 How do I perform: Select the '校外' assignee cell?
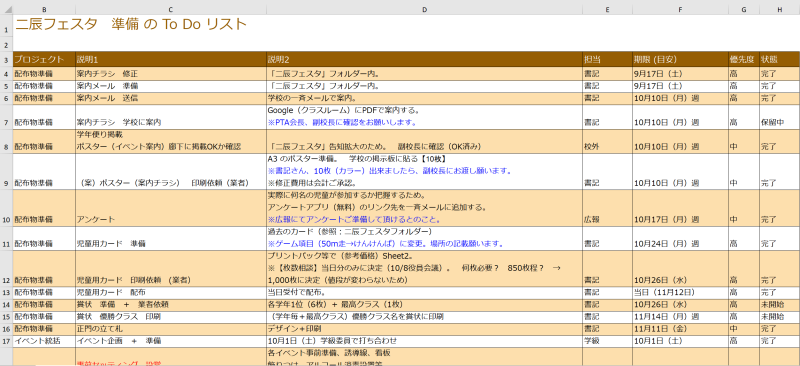(x=607, y=141)
